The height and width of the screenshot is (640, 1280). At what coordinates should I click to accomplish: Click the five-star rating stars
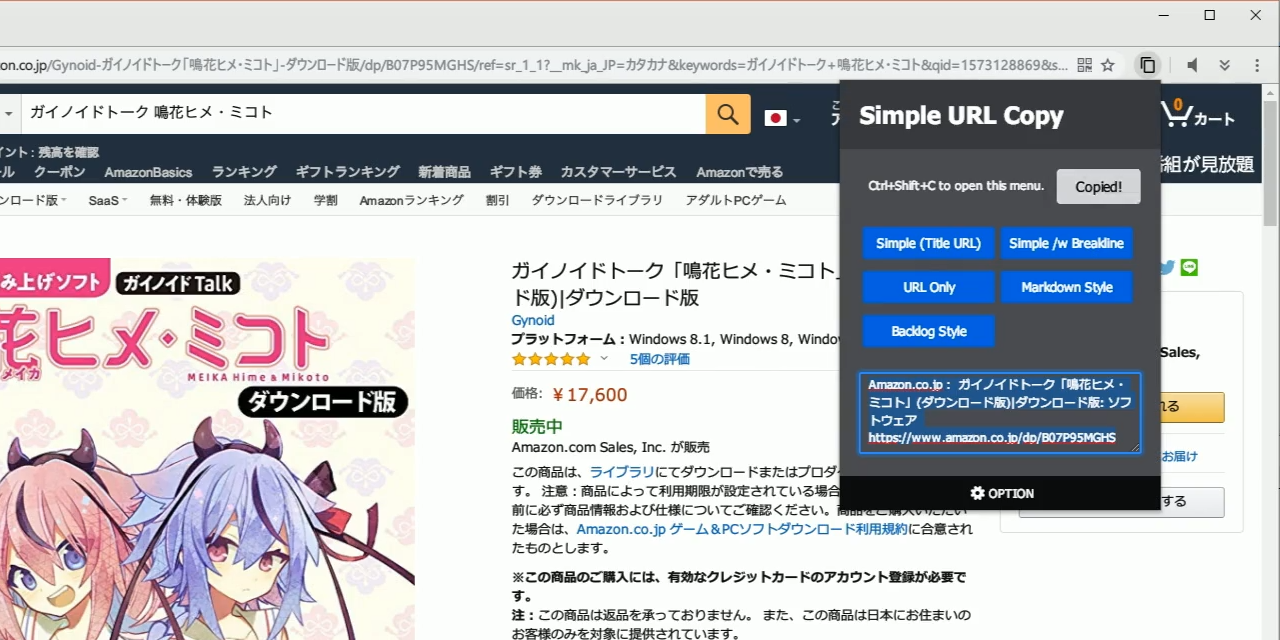click(551, 359)
